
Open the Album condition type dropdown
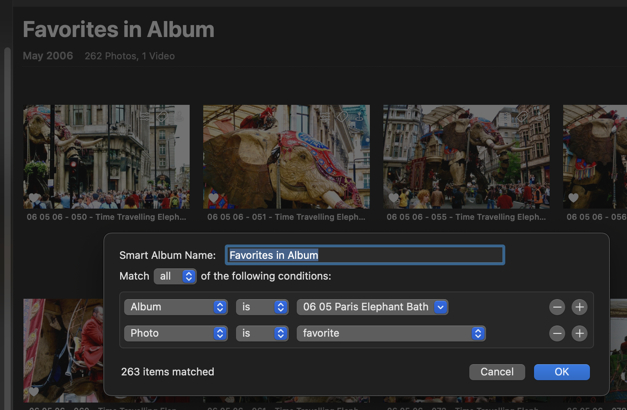pos(176,307)
